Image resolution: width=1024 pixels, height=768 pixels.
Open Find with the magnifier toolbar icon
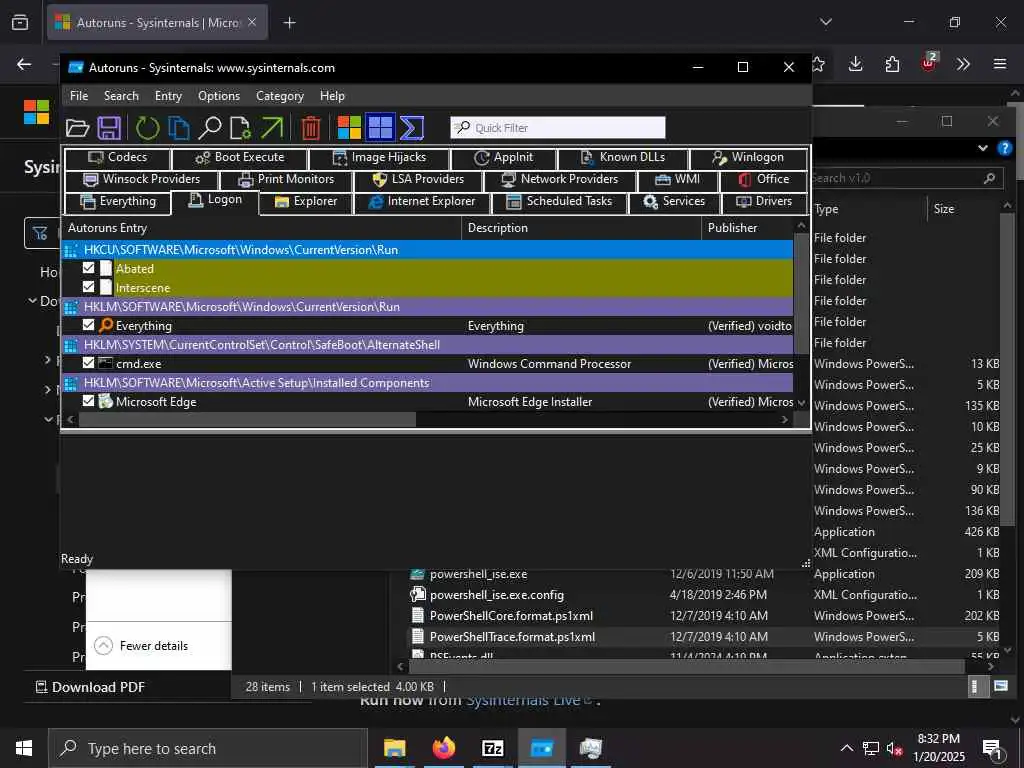(x=210, y=128)
